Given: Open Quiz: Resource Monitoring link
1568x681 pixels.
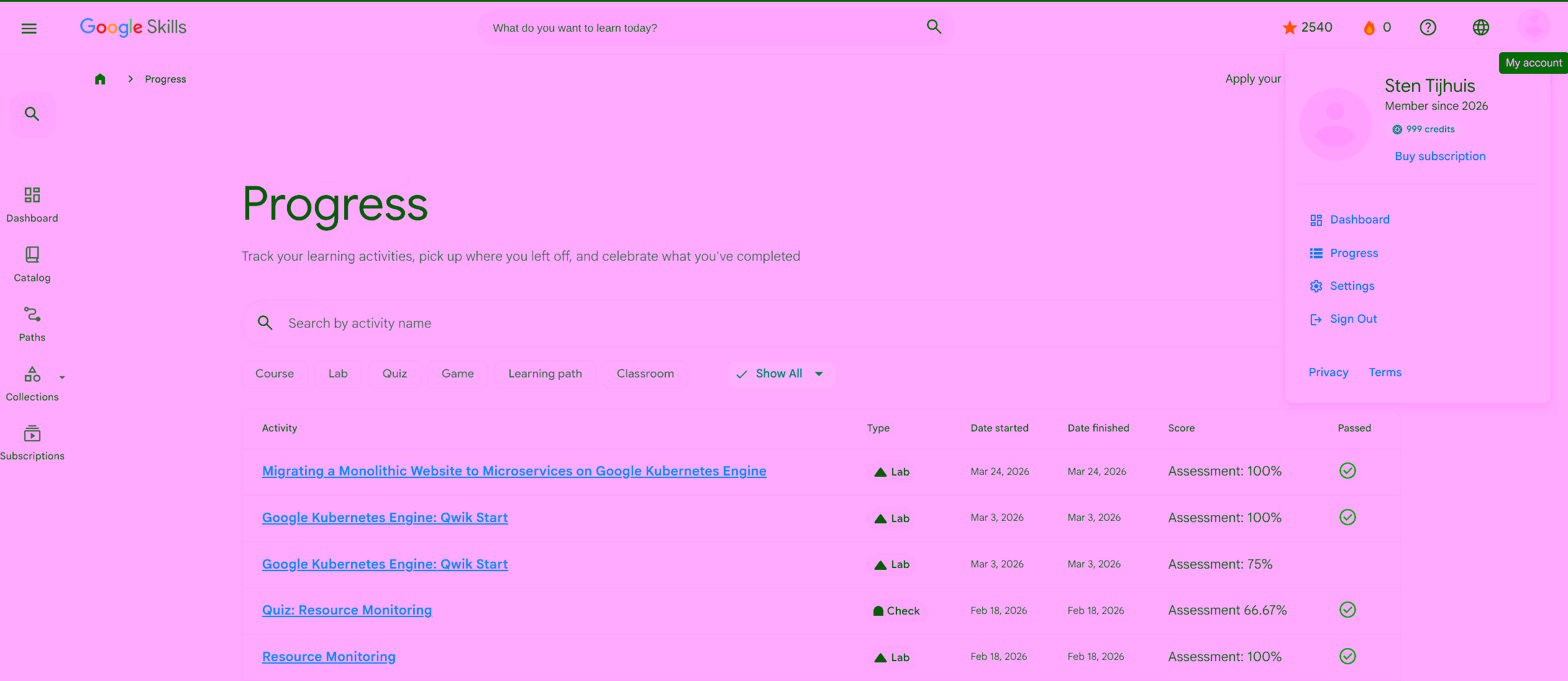Looking at the screenshot, I should pyautogui.click(x=347, y=610).
